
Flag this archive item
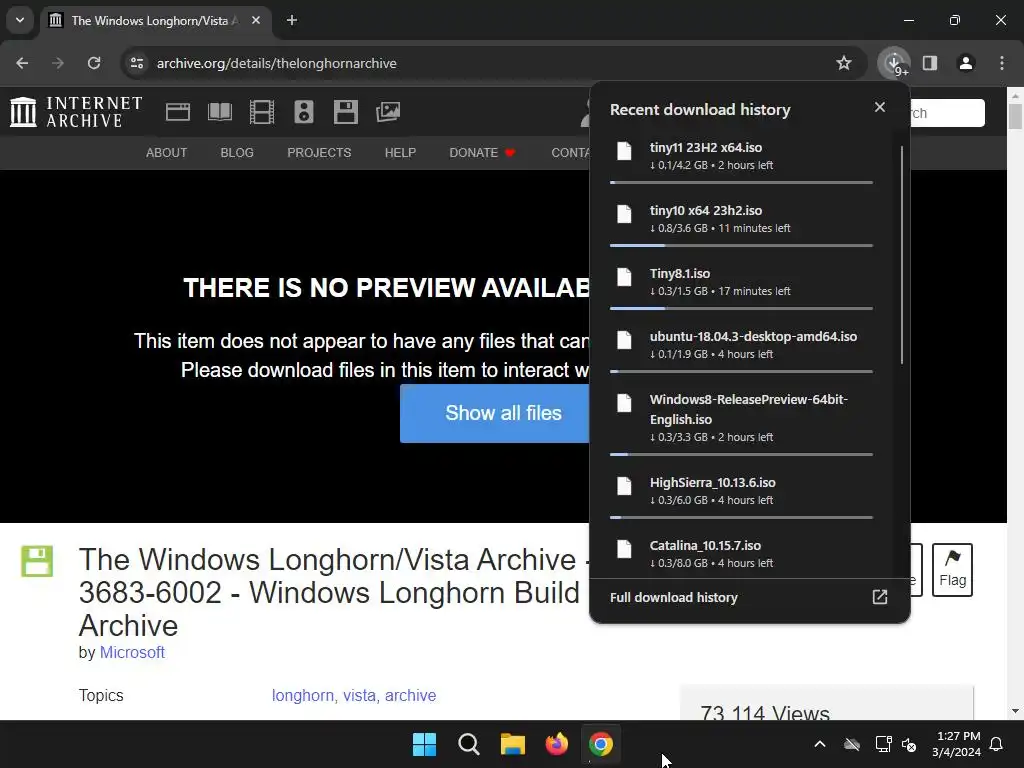(952, 570)
